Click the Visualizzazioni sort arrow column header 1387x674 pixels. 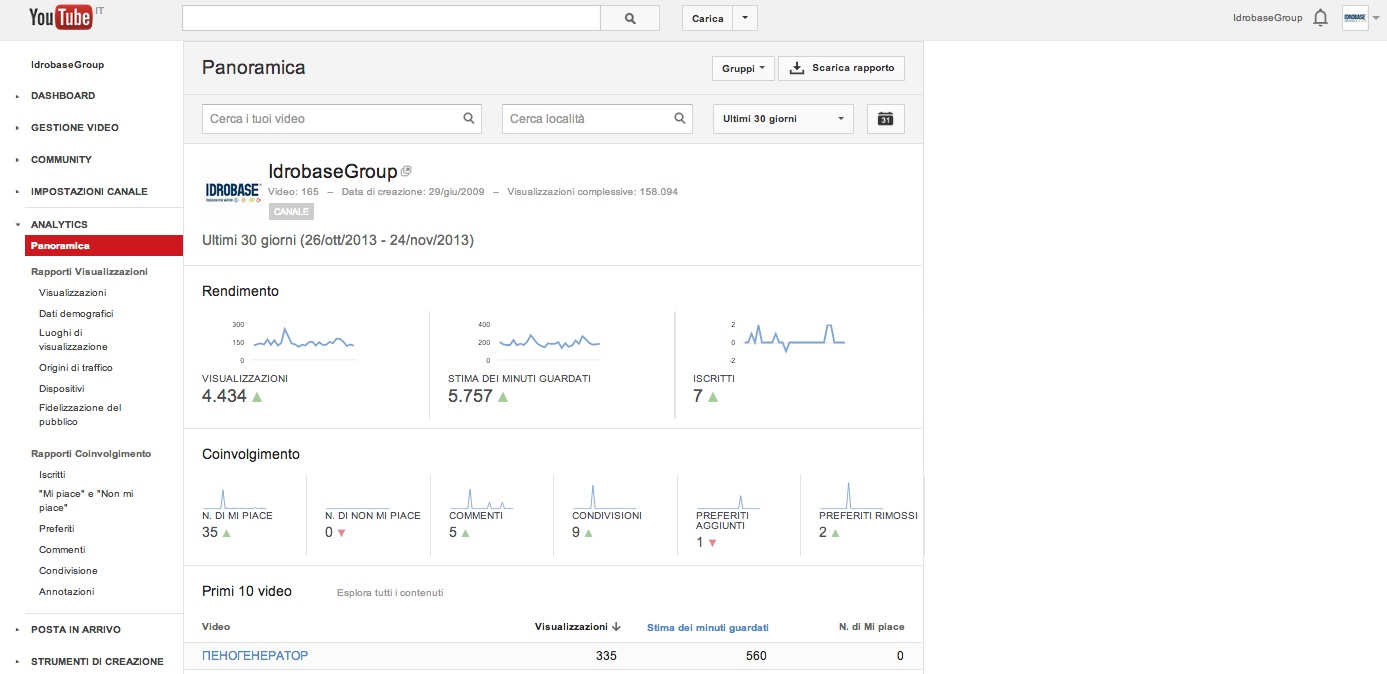click(578, 627)
